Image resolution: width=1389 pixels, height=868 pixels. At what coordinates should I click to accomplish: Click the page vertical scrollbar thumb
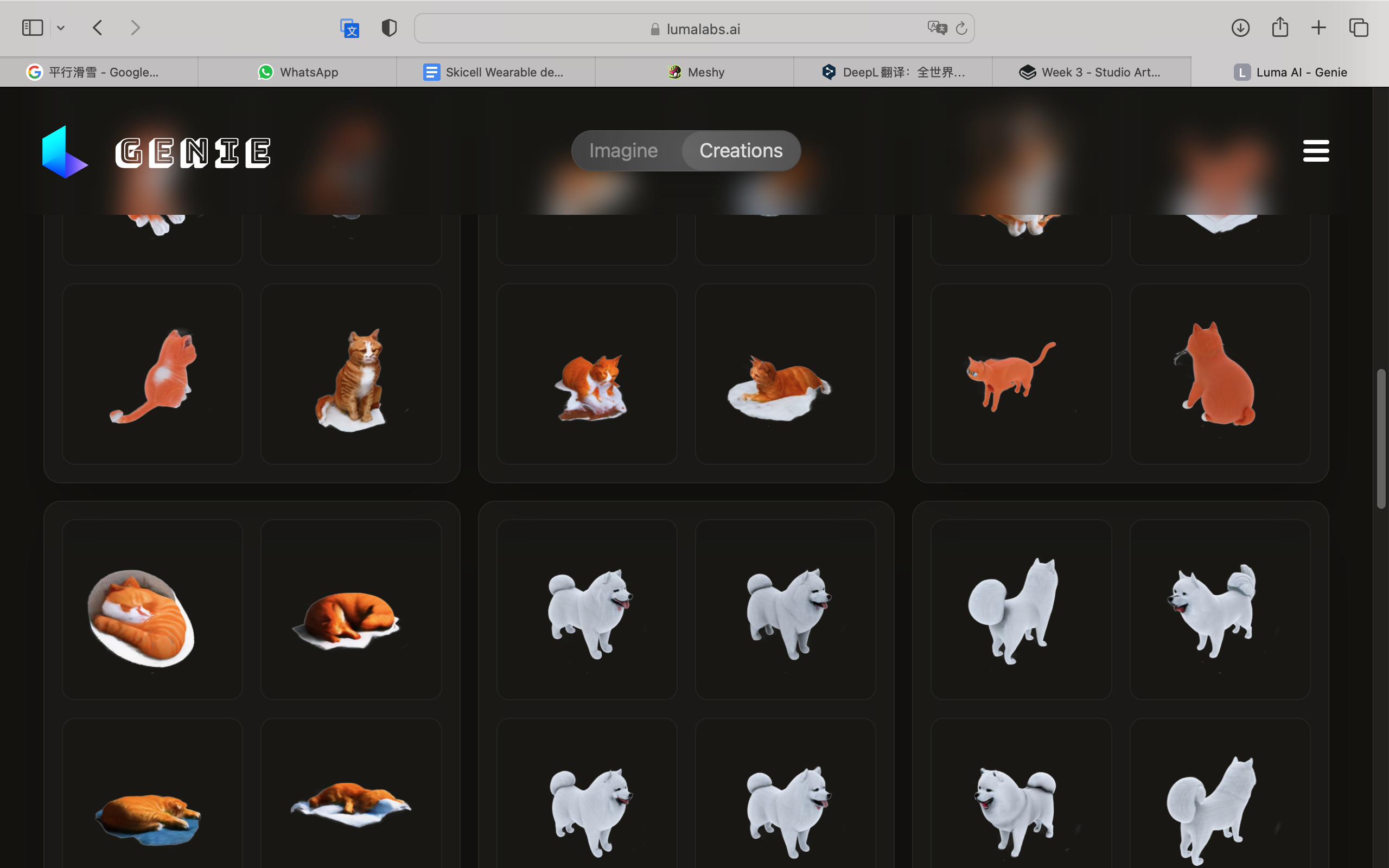[1381, 439]
